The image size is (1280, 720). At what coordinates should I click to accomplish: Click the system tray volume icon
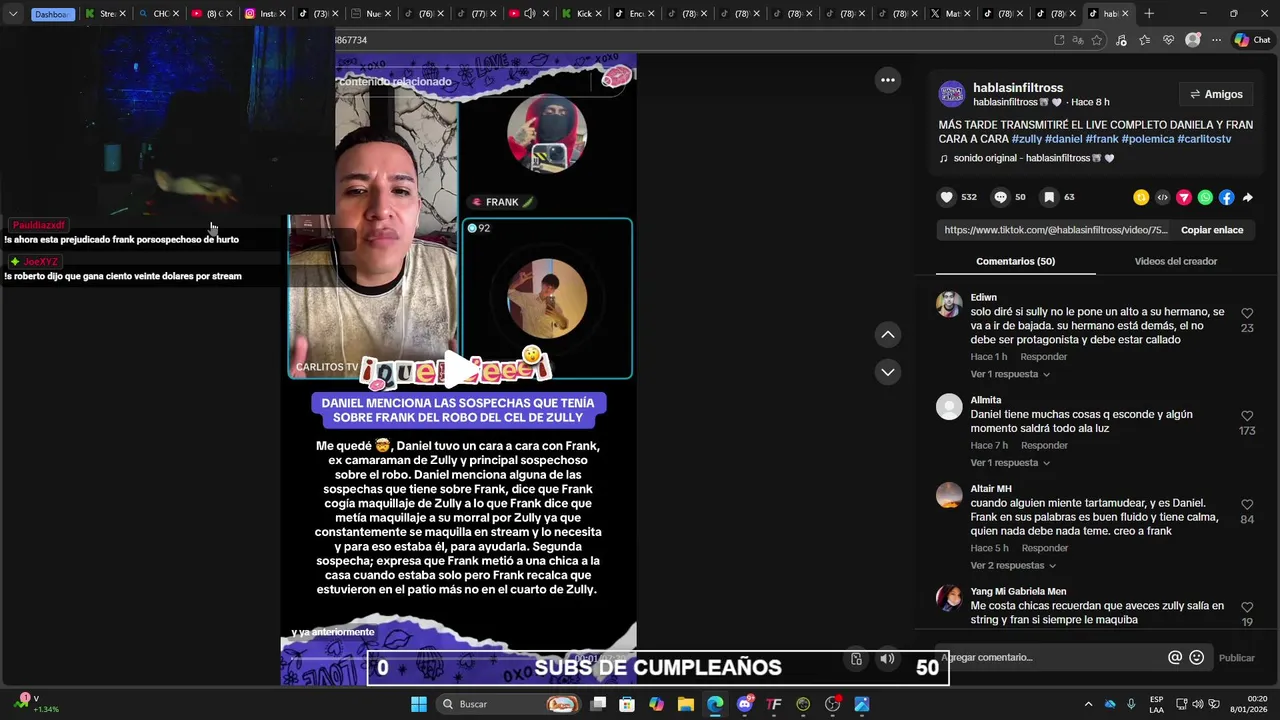click(x=1198, y=704)
